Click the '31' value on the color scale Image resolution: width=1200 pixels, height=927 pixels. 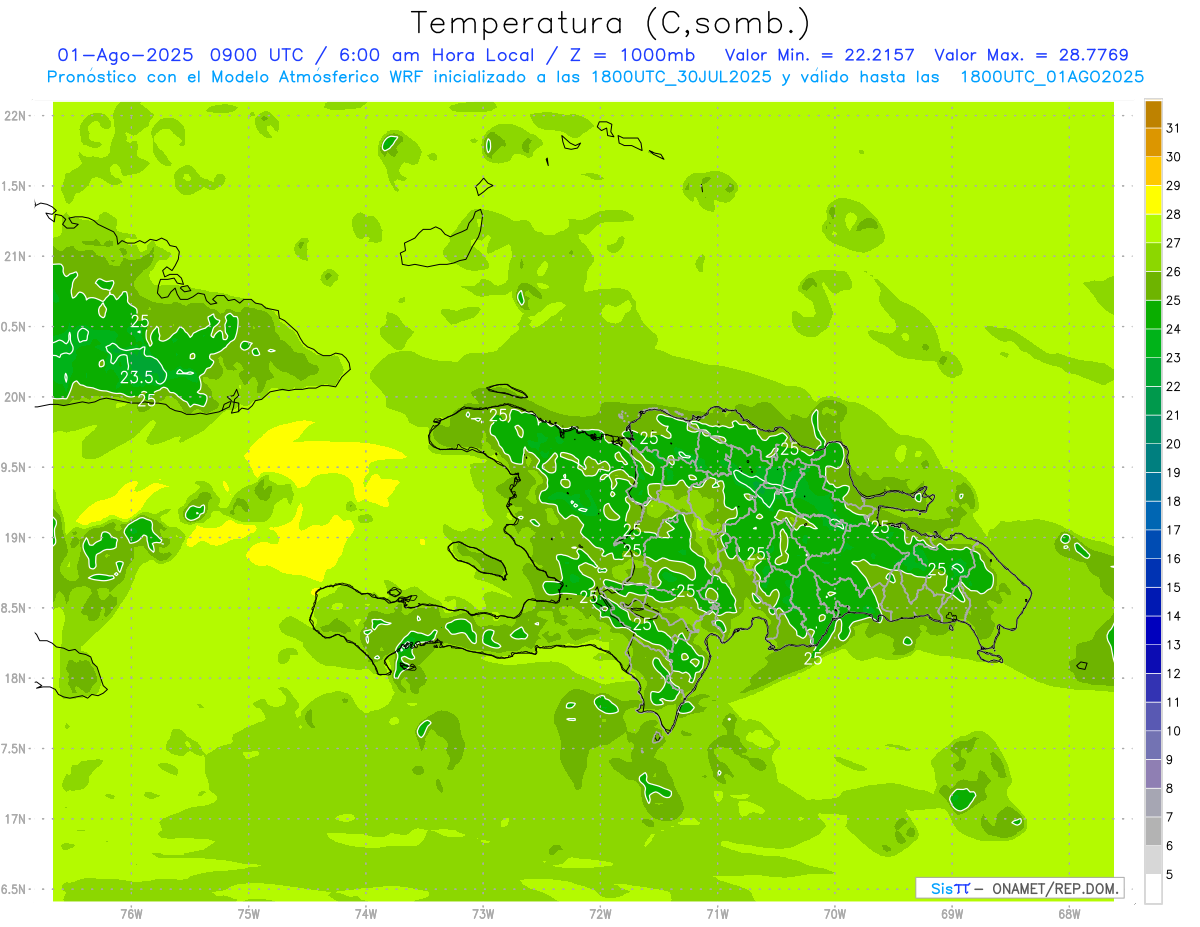1174,128
